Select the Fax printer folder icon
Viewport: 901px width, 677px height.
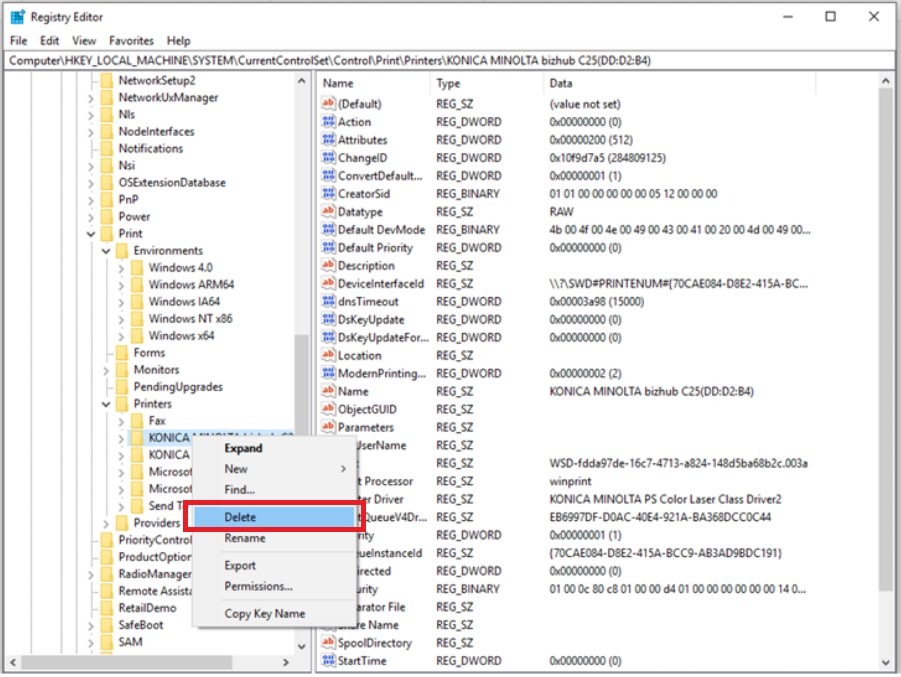137,421
